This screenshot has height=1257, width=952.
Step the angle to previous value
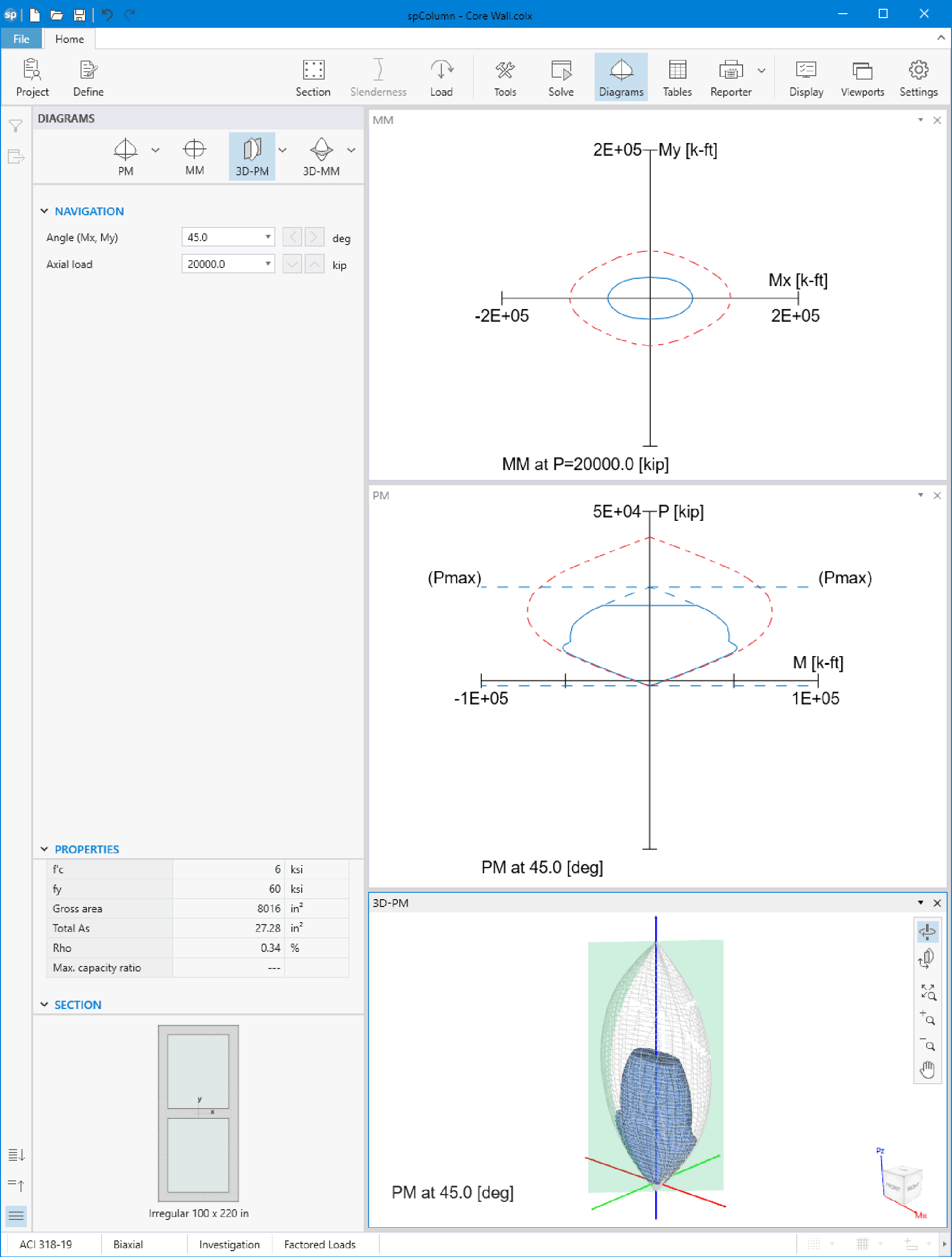pyautogui.click(x=292, y=237)
